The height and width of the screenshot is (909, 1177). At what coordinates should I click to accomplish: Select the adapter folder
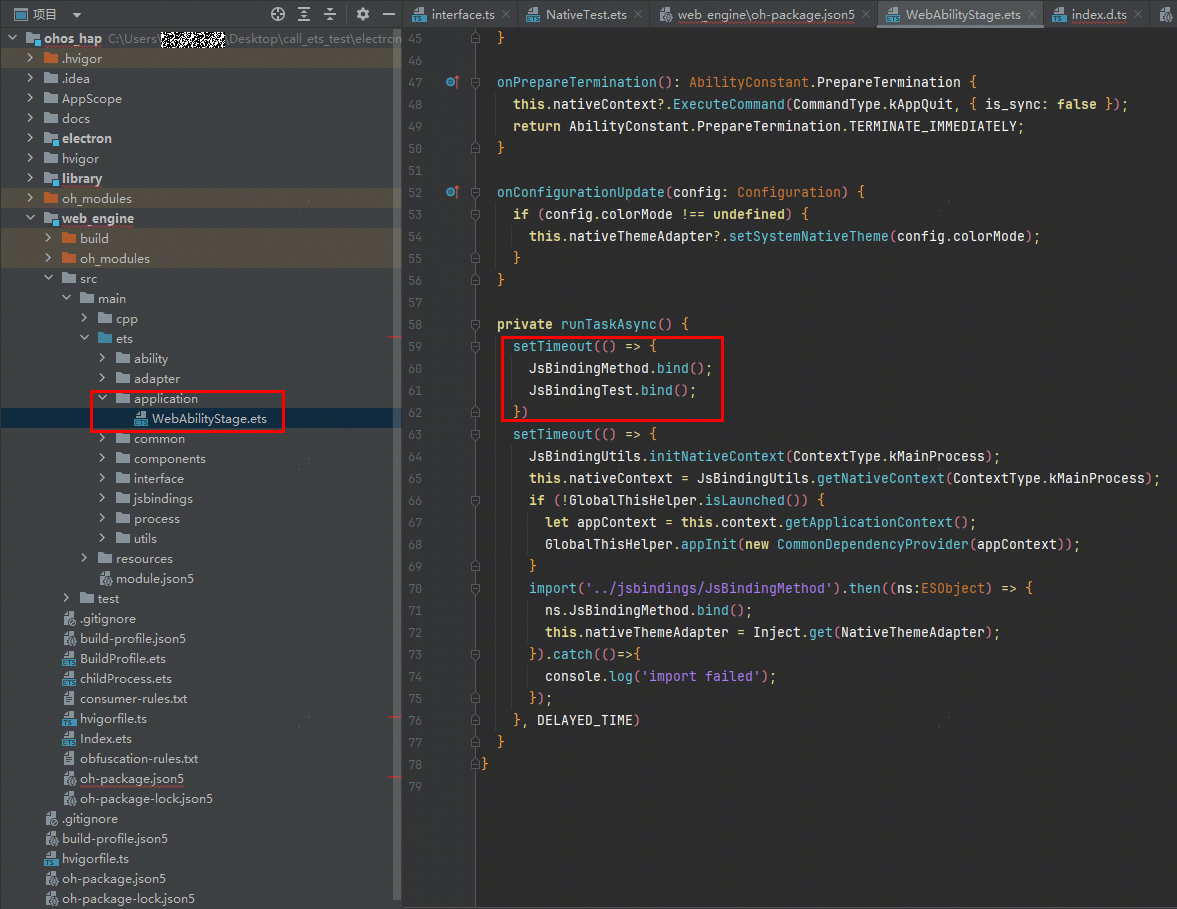point(156,378)
